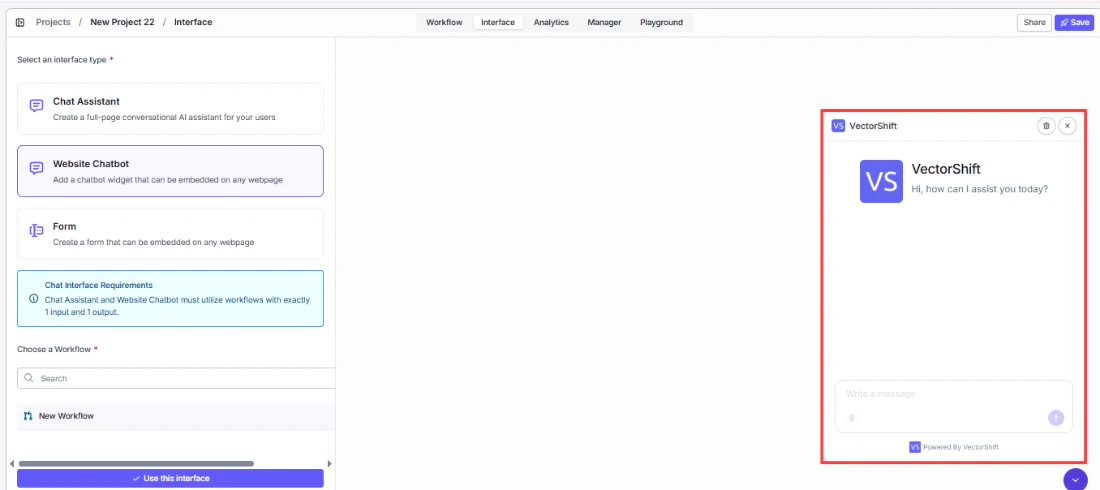This screenshot has width=1100, height=490.
Task: Close the chatbot widget
Action: (1067, 126)
